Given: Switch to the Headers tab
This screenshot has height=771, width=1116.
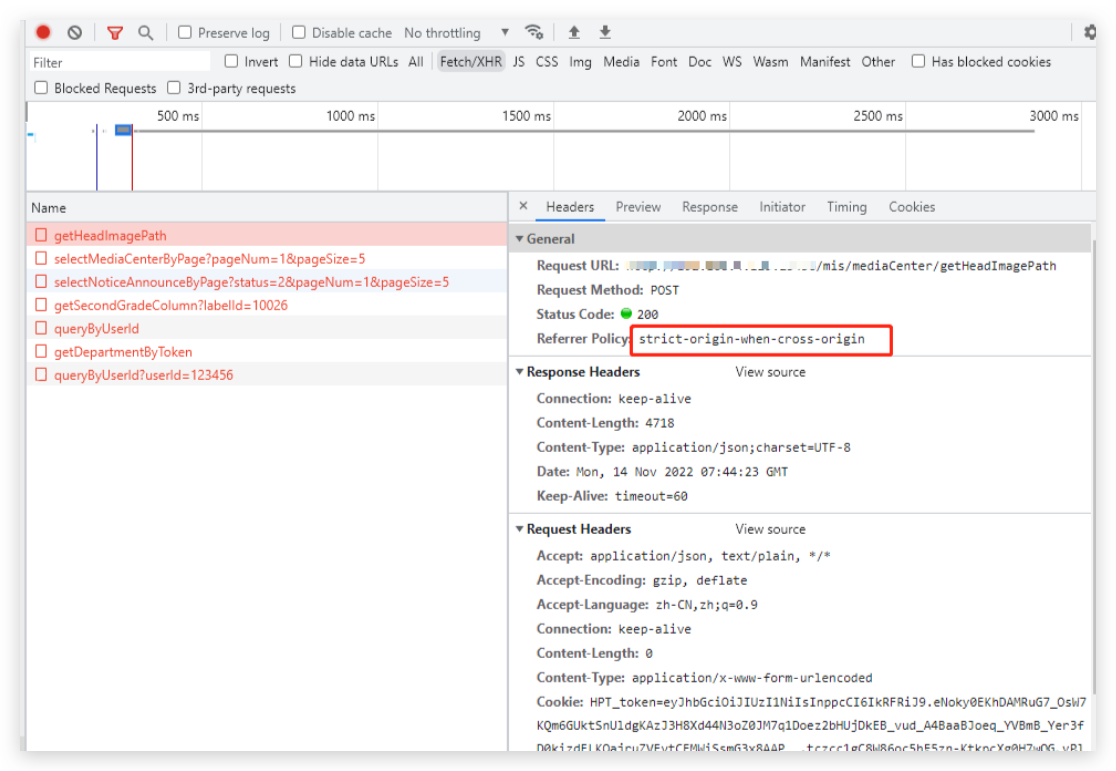Looking at the screenshot, I should pyautogui.click(x=569, y=206).
